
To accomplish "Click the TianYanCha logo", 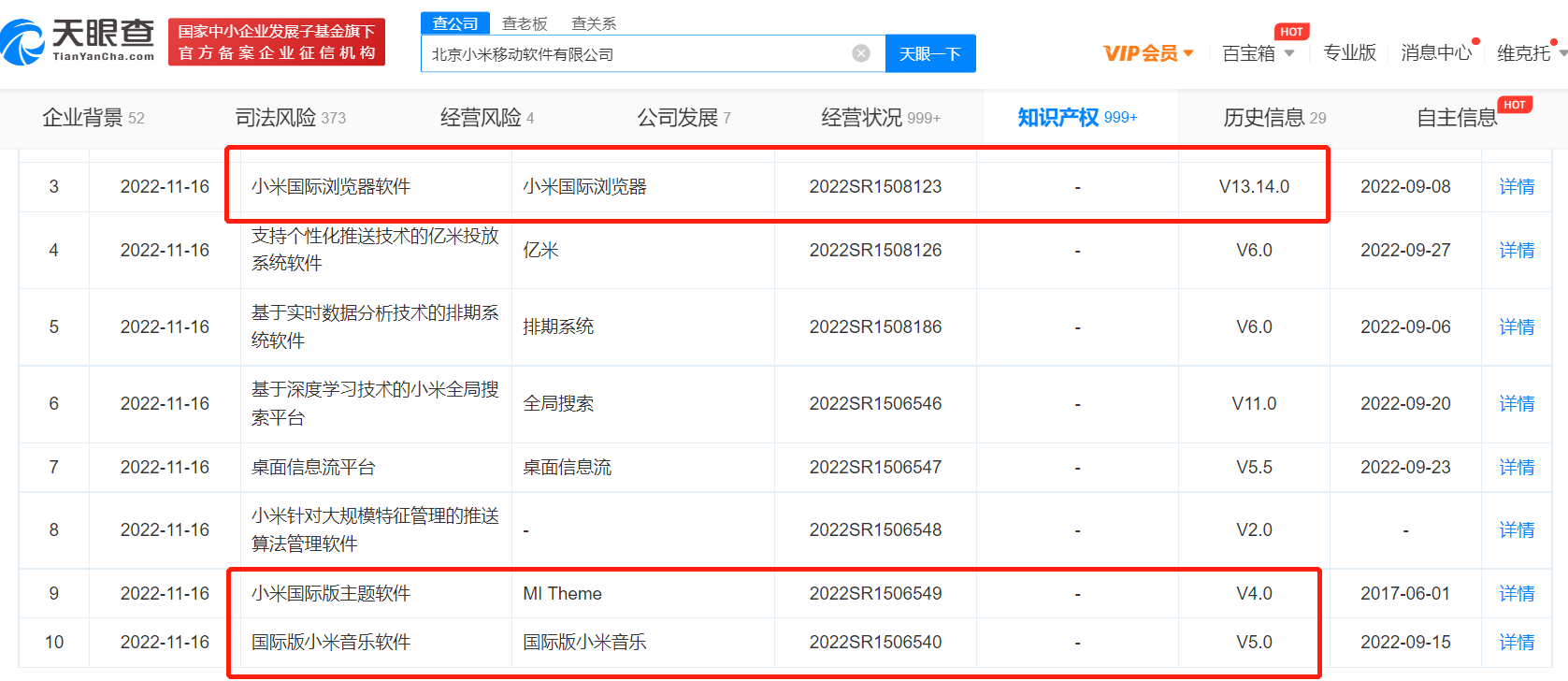I will [79, 41].
